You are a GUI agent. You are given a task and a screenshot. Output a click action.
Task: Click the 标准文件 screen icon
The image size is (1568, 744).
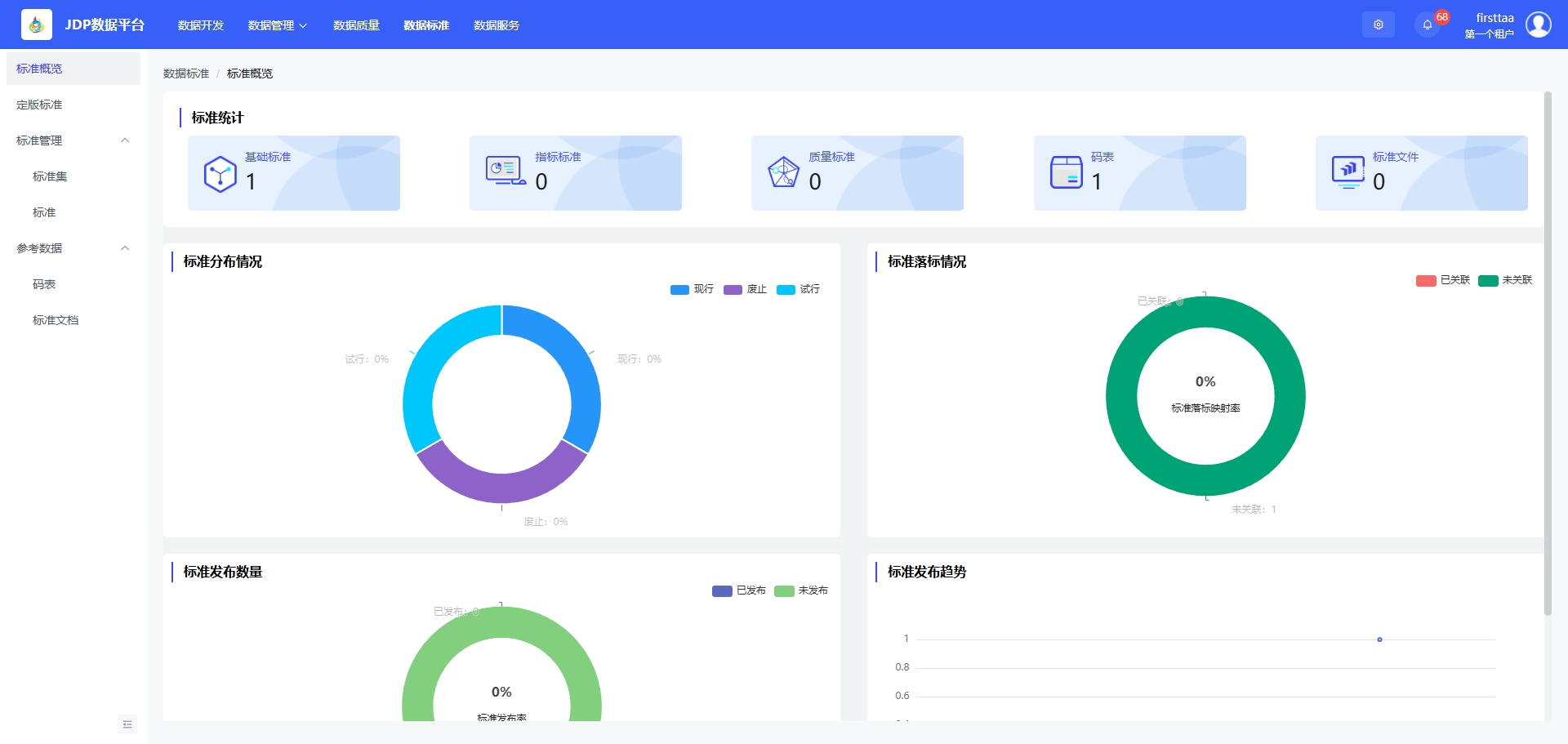tap(1347, 172)
